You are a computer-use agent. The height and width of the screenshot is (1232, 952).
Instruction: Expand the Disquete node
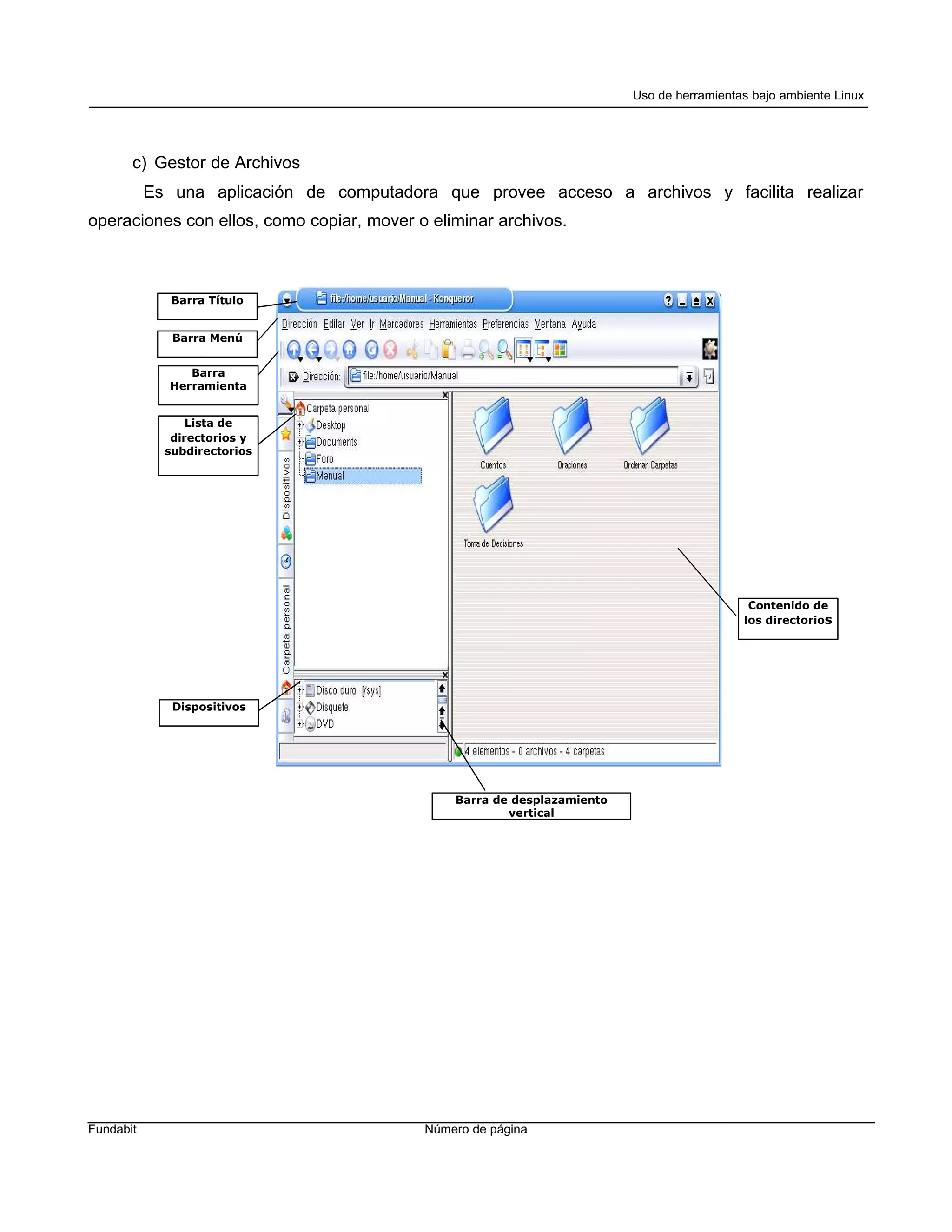(x=300, y=707)
